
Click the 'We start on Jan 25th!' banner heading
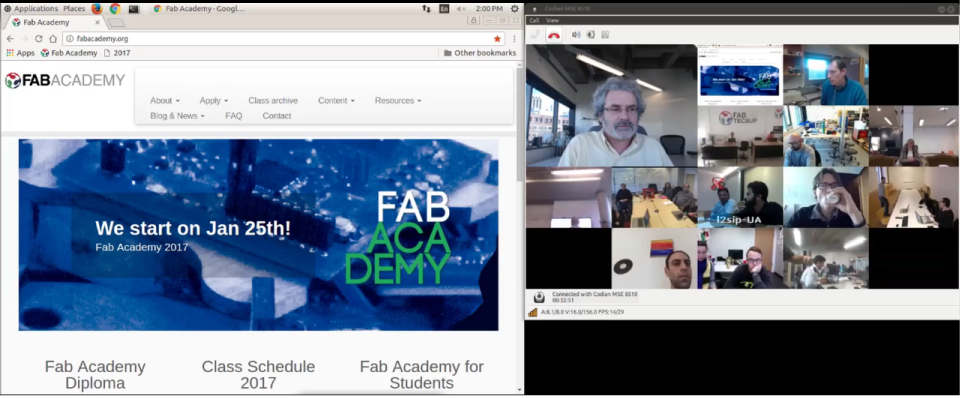coord(193,228)
